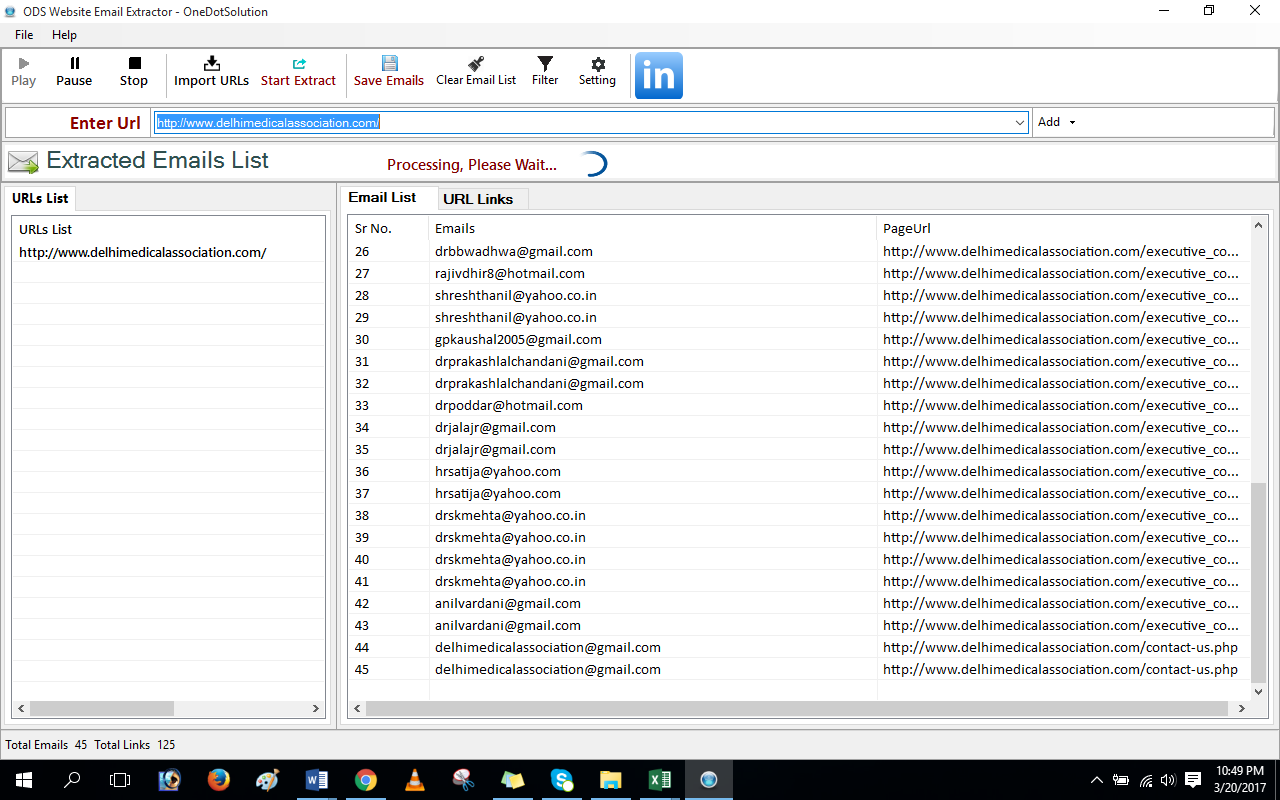
Task: Save Emails using floppy disk icon
Action: pyautogui.click(x=389, y=72)
